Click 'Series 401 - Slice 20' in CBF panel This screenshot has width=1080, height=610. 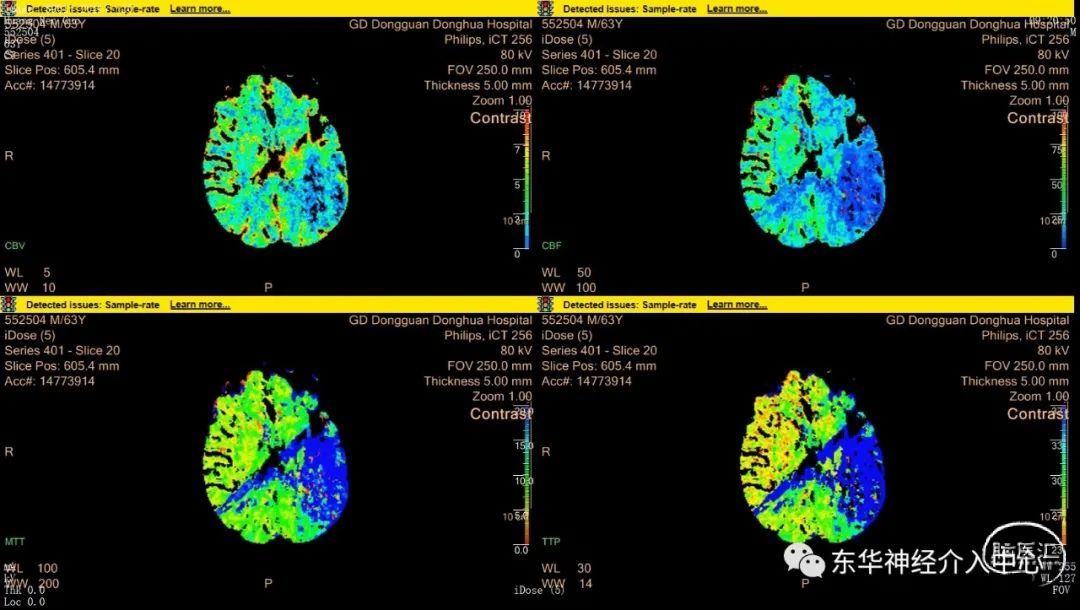(599, 55)
